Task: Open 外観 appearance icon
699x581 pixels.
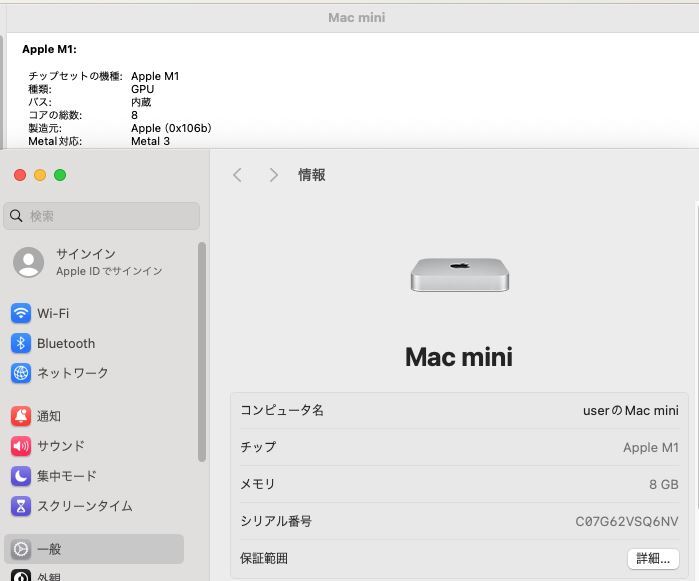Action: (21, 576)
